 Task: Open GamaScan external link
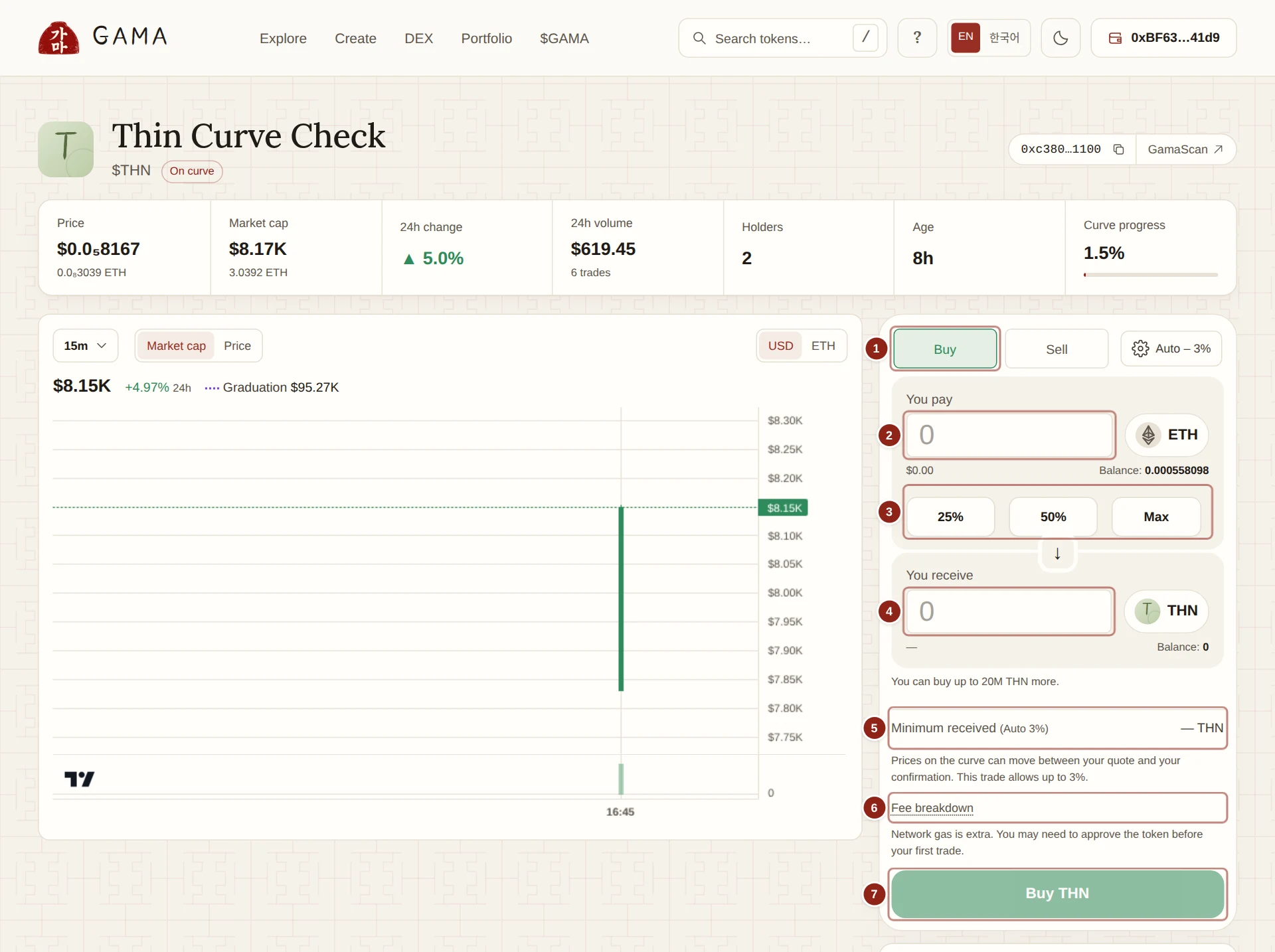pyautogui.click(x=1185, y=149)
